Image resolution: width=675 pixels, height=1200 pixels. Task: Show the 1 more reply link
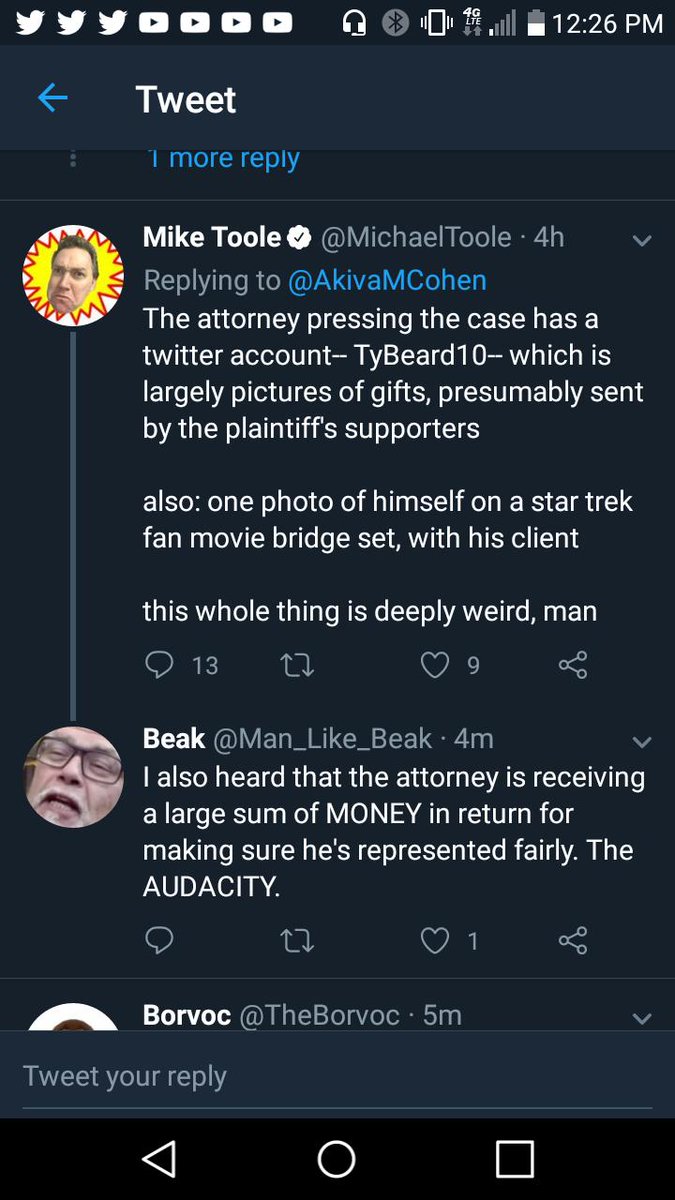point(222,158)
